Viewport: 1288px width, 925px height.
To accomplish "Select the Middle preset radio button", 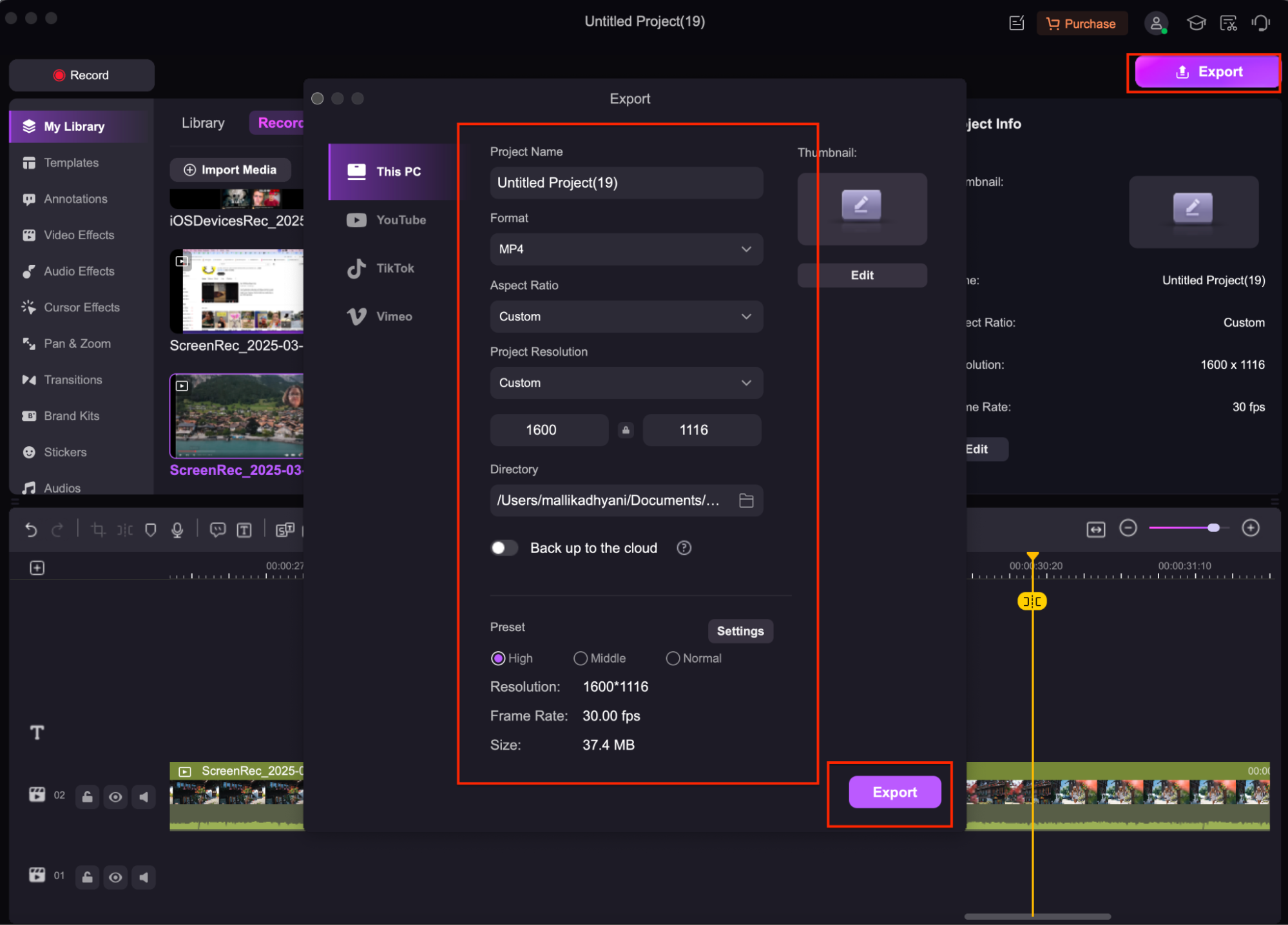I will 581,658.
